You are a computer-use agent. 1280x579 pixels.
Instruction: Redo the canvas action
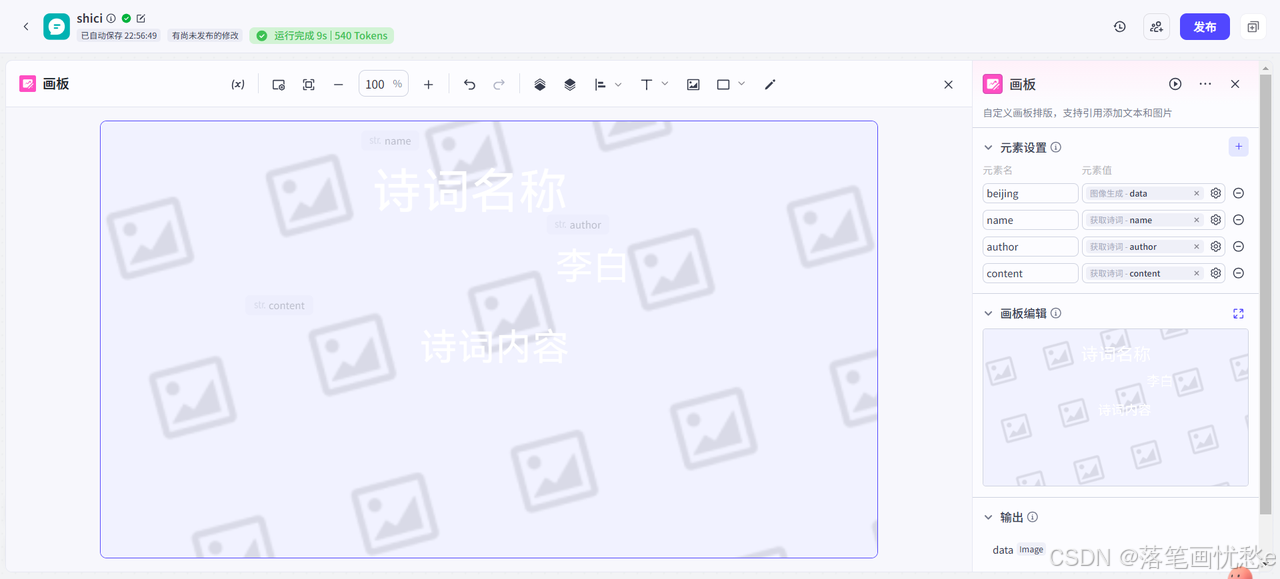499,85
